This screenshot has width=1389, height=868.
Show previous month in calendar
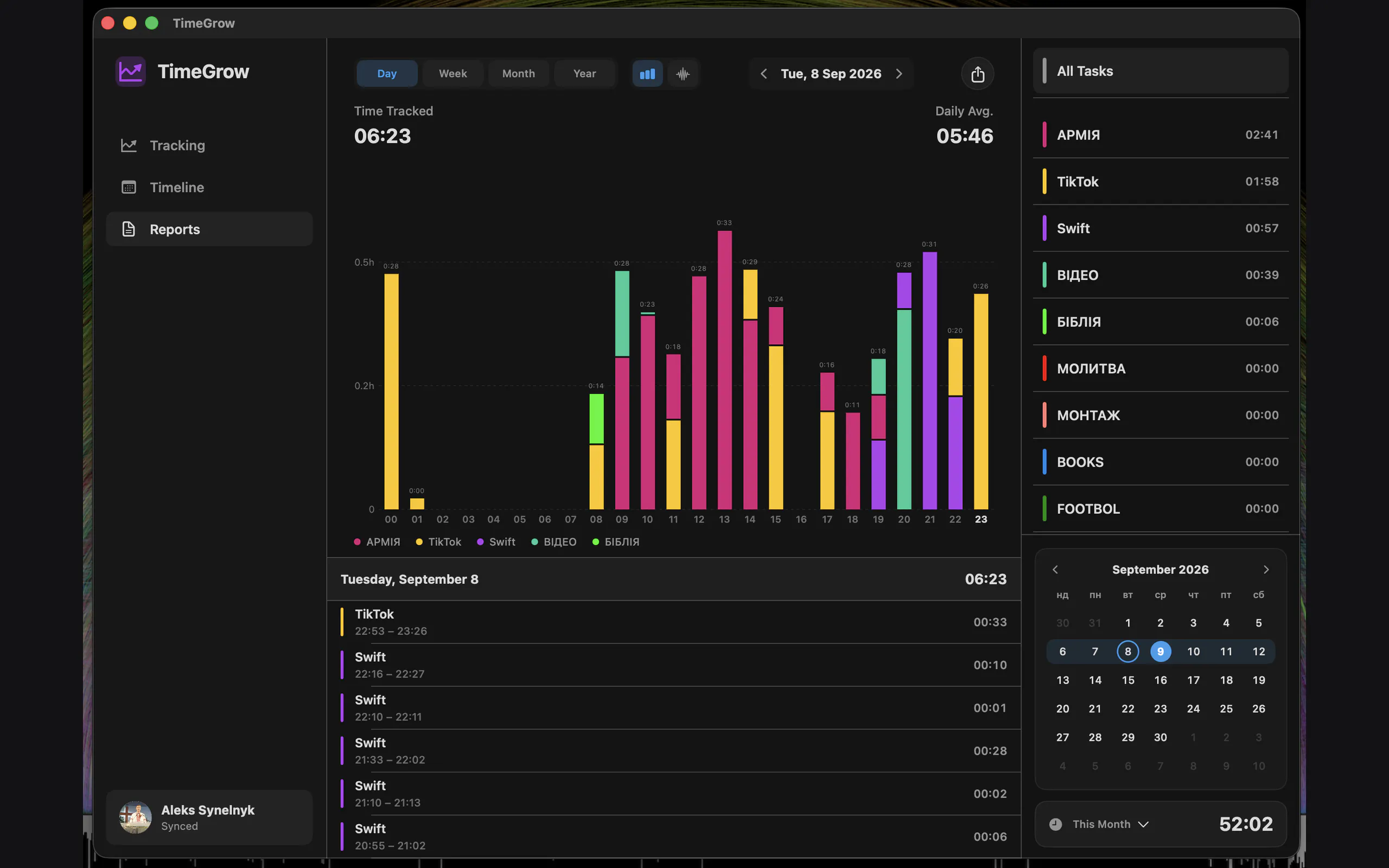pyautogui.click(x=1055, y=570)
